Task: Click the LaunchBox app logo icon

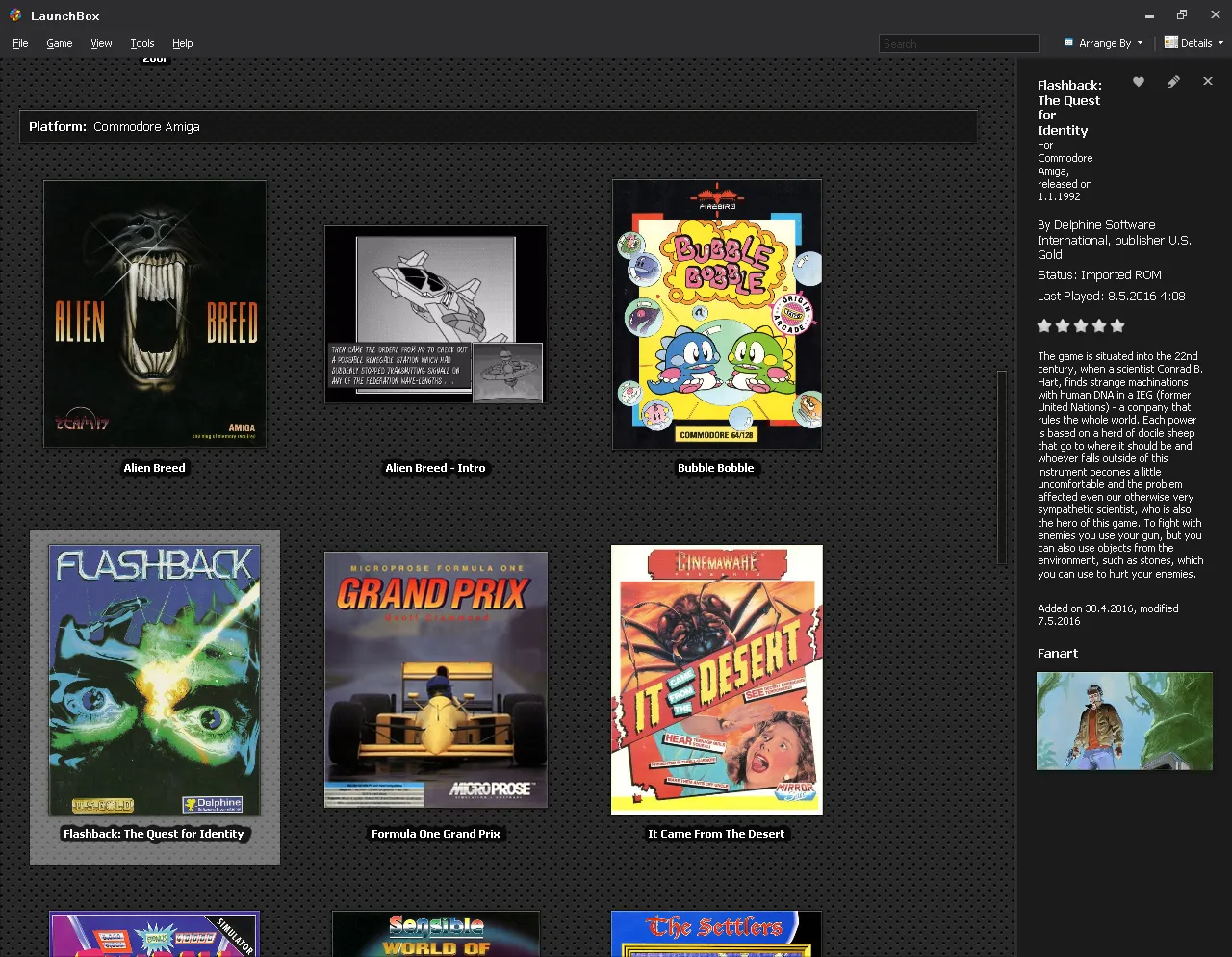Action: [15, 15]
